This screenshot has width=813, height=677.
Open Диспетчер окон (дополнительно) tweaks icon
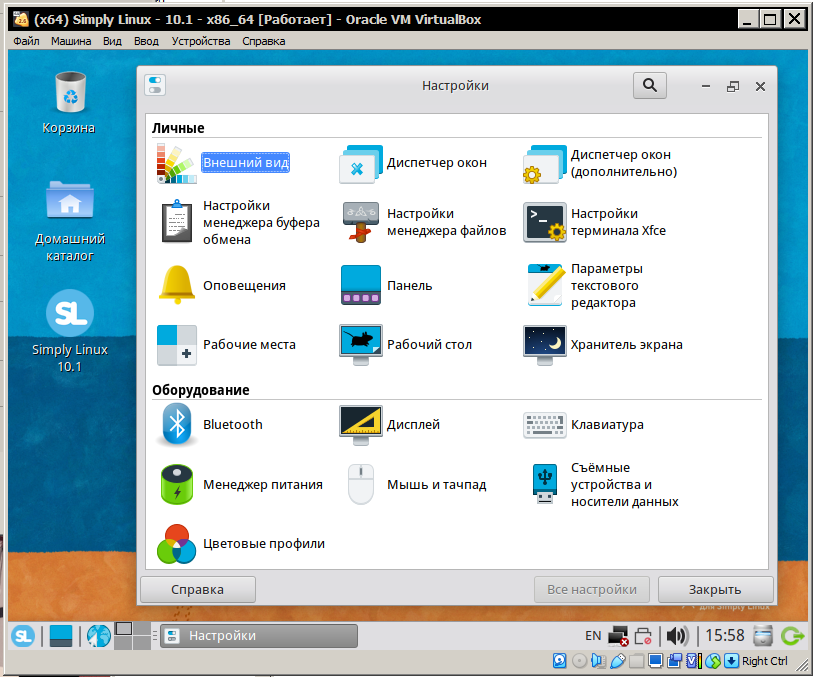point(544,163)
